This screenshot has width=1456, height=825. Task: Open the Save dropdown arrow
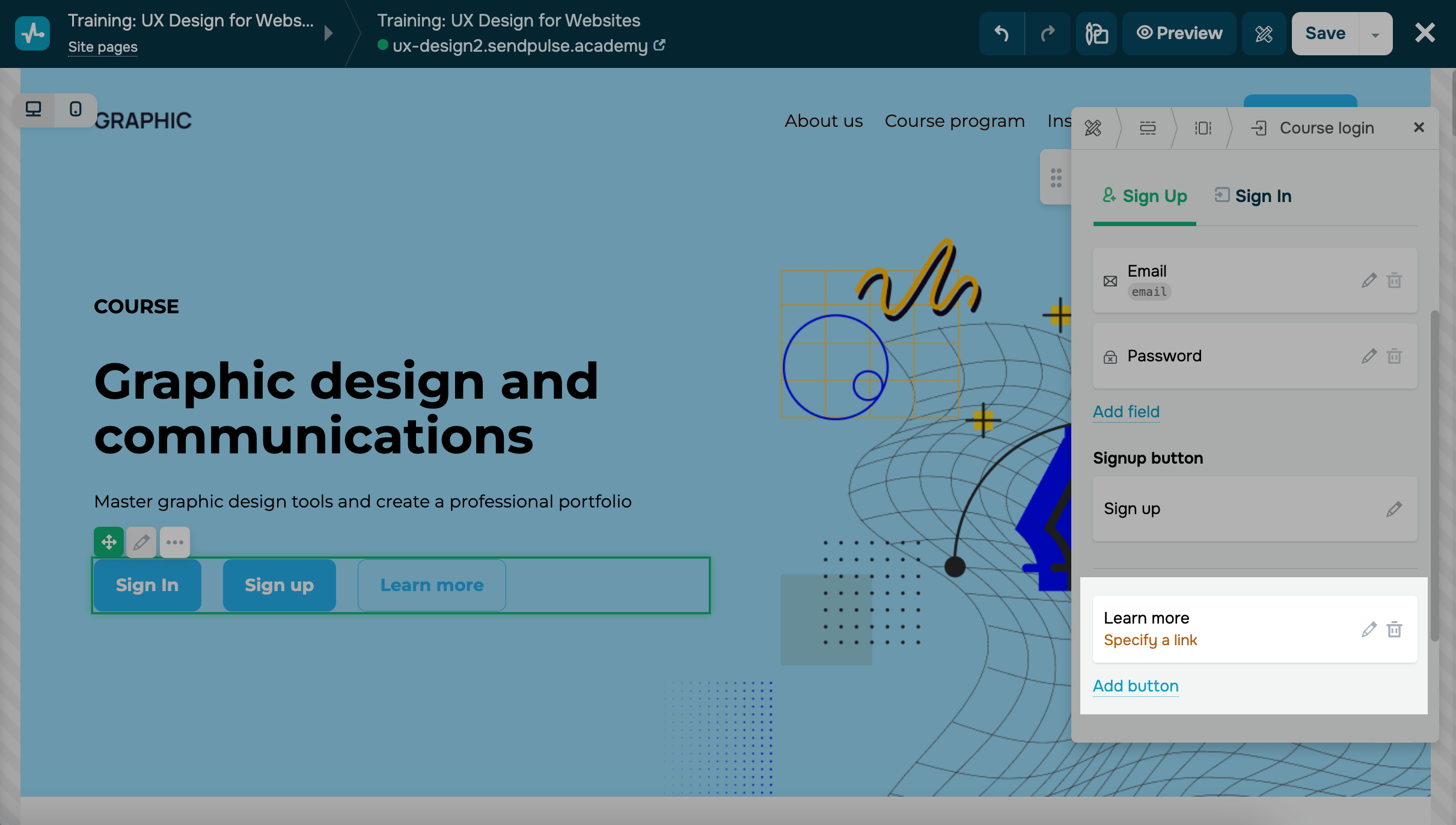[x=1375, y=34]
